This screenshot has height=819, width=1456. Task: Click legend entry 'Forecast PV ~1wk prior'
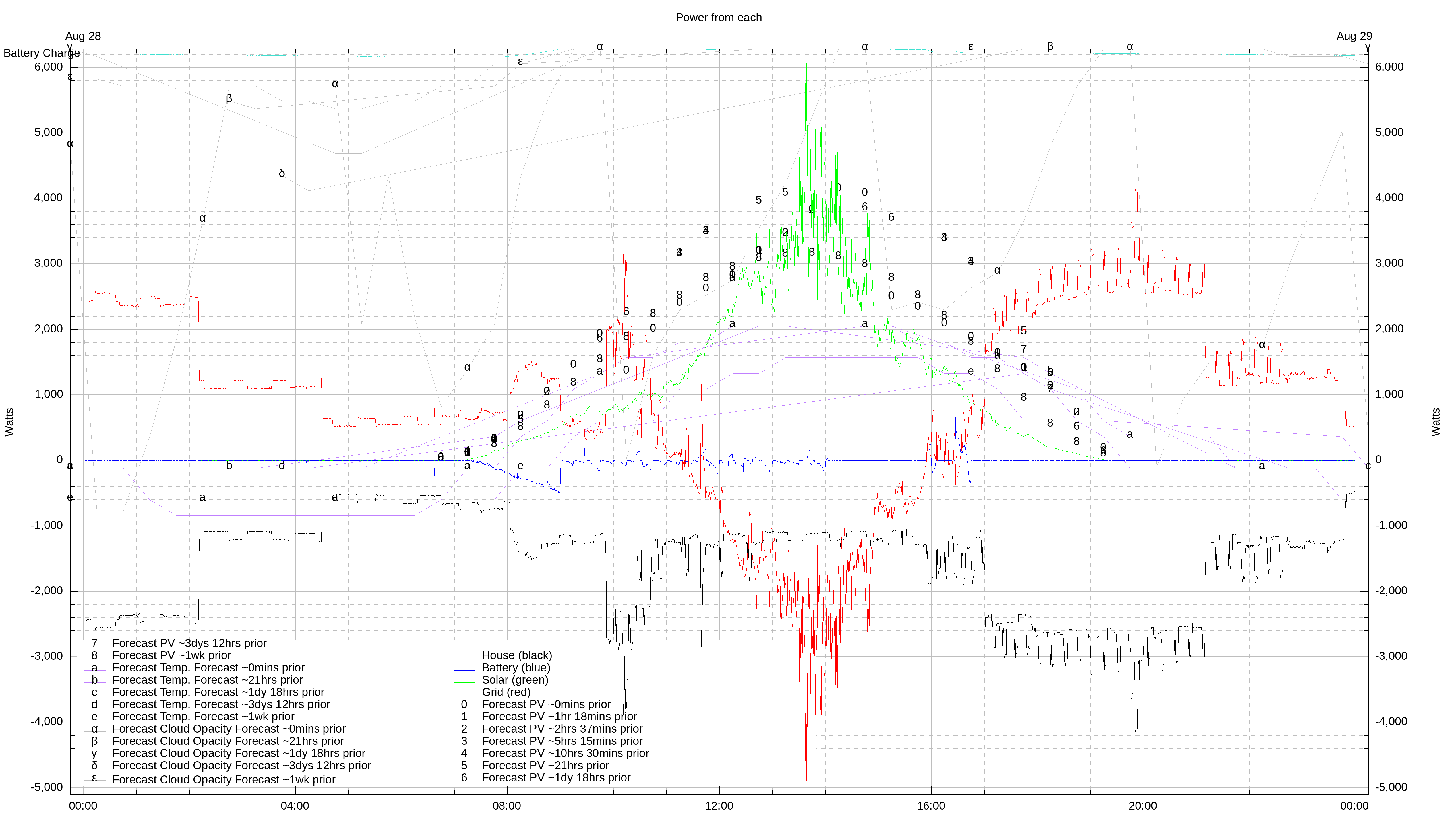(172, 656)
